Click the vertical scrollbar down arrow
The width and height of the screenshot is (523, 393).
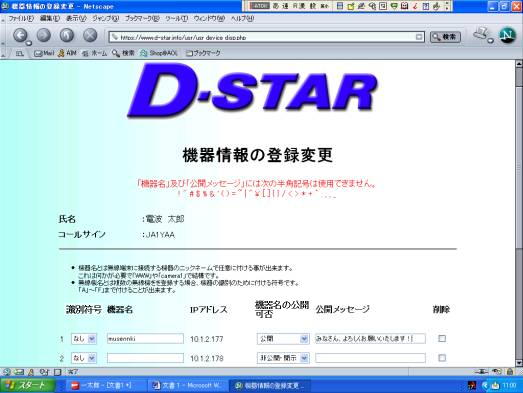click(519, 363)
